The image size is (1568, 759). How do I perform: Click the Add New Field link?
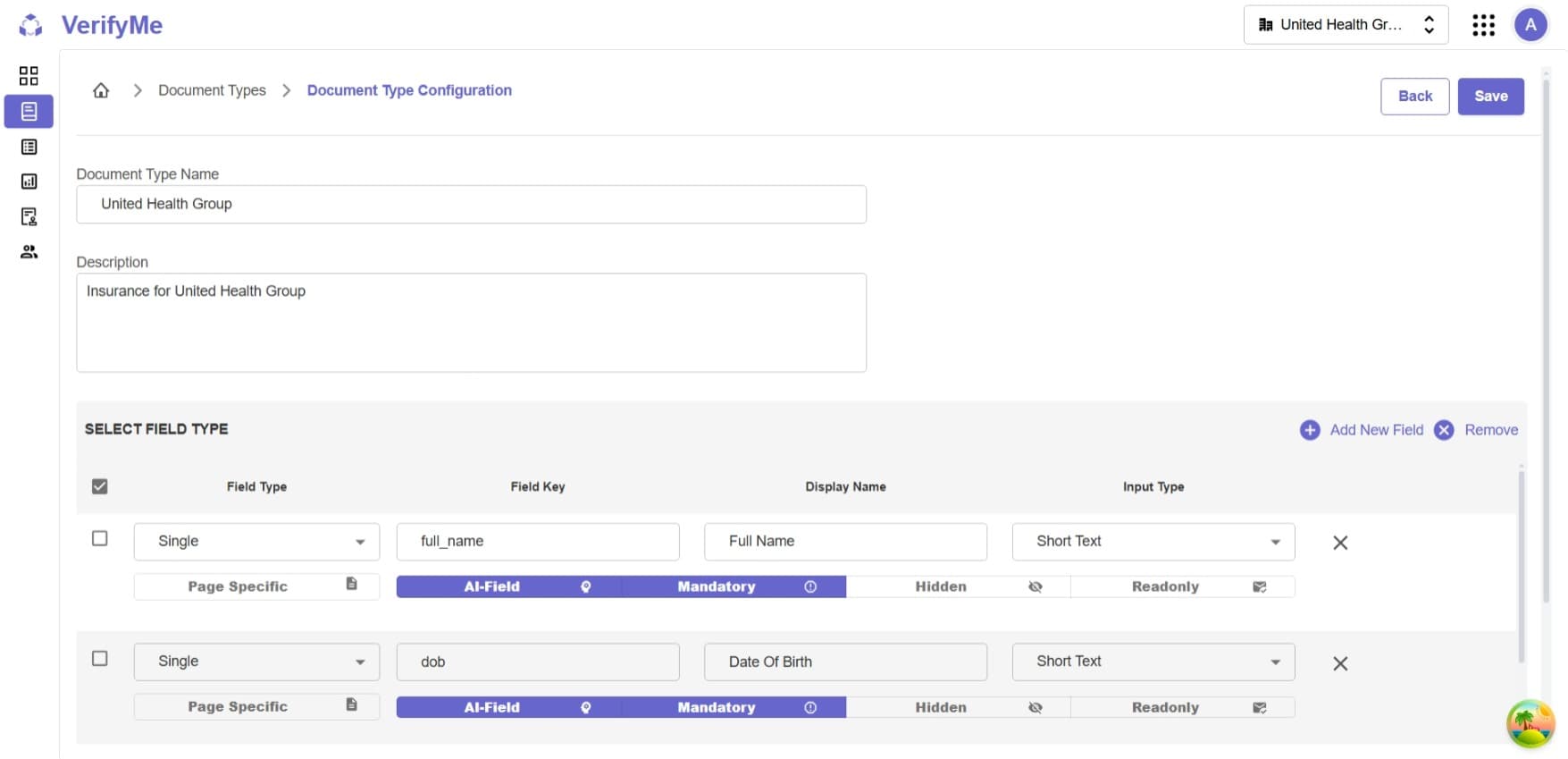tap(1376, 430)
